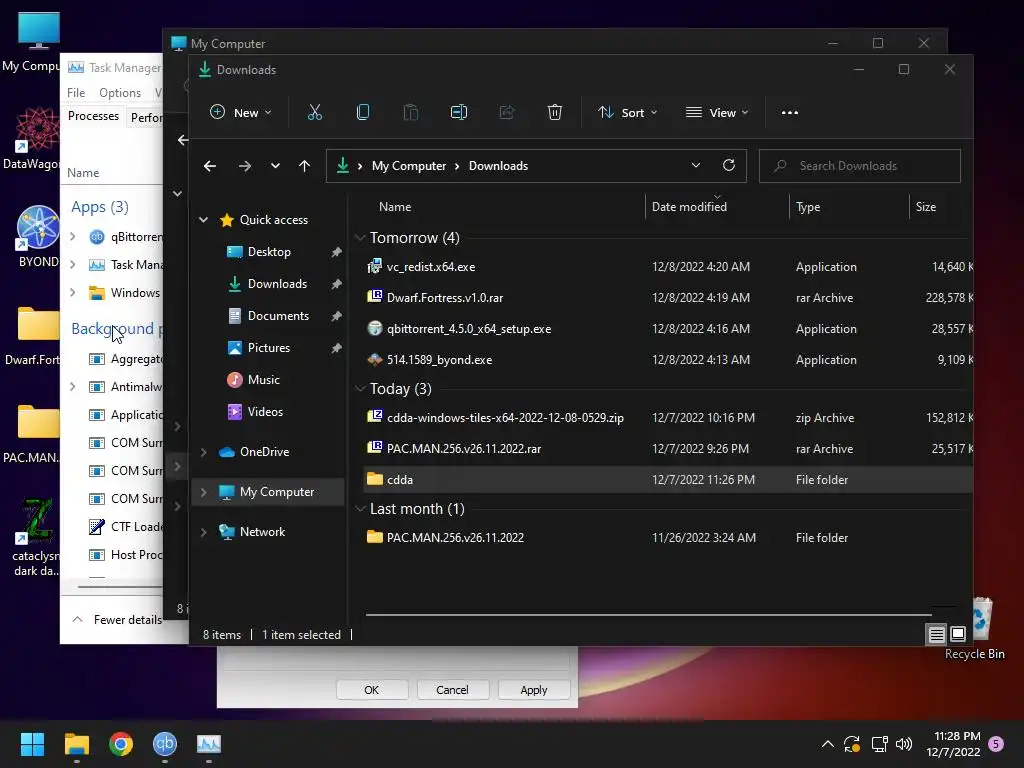The image size is (1024, 768).
Task: Open Google Chrome from the taskbar
Action: point(121,744)
